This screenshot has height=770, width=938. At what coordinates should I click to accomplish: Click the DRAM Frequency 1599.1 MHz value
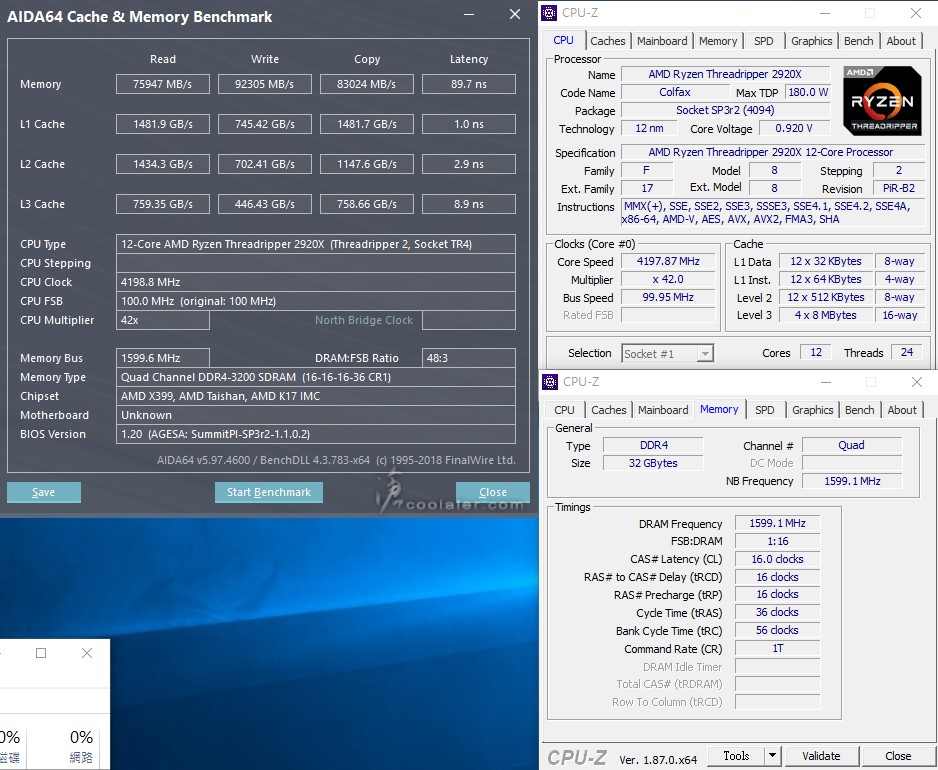coord(777,523)
